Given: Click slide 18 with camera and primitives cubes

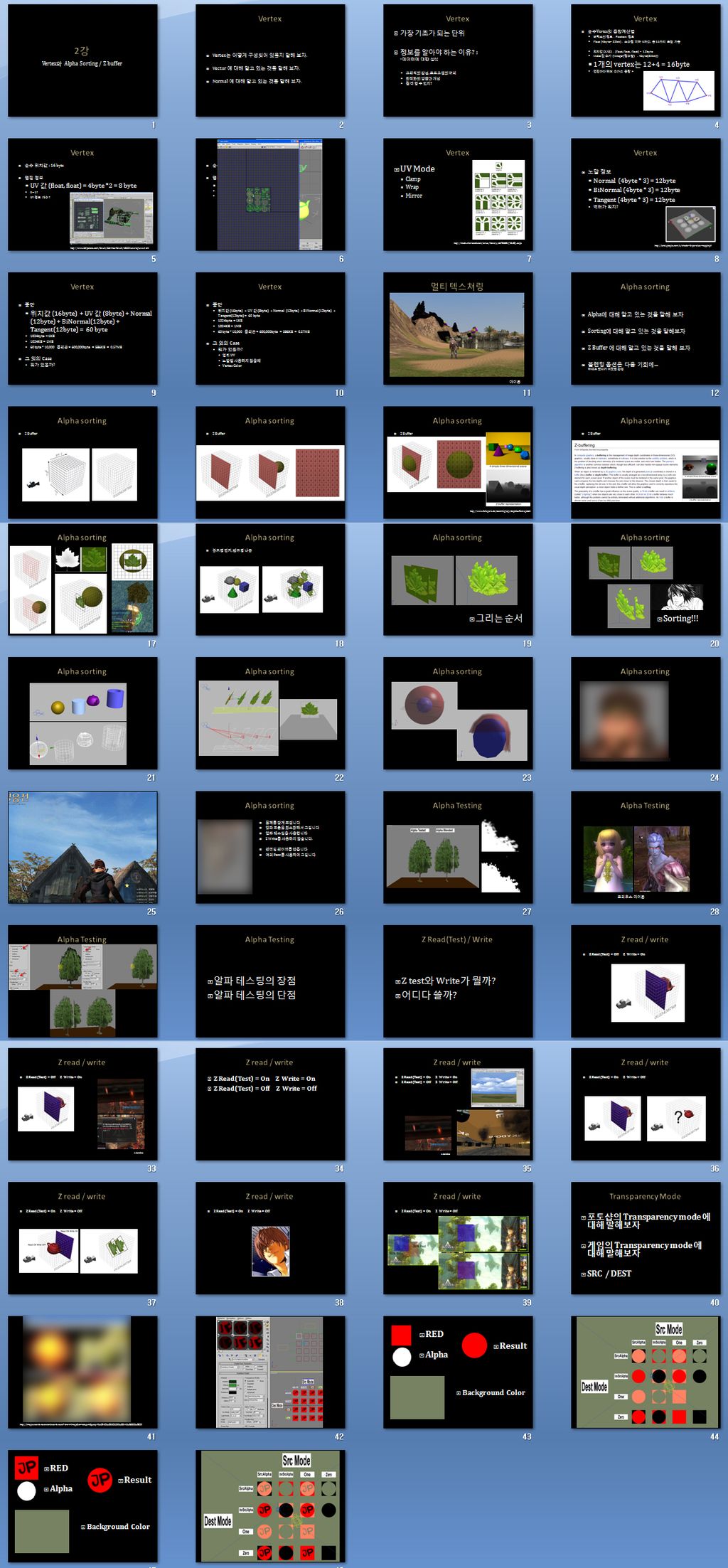Looking at the screenshot, I should tap(270, 580).
